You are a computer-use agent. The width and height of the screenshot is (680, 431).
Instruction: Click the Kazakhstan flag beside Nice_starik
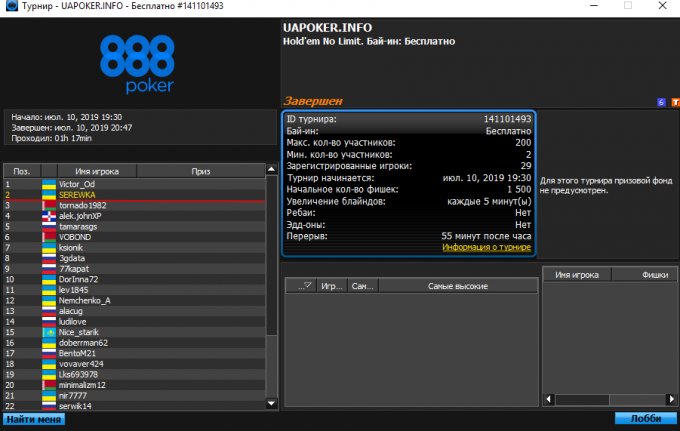click(49, 332)
